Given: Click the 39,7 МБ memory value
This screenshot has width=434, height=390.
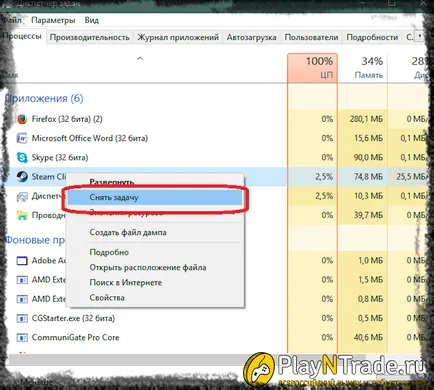Looking at the screenshot, I should click(x=368, y=215).
